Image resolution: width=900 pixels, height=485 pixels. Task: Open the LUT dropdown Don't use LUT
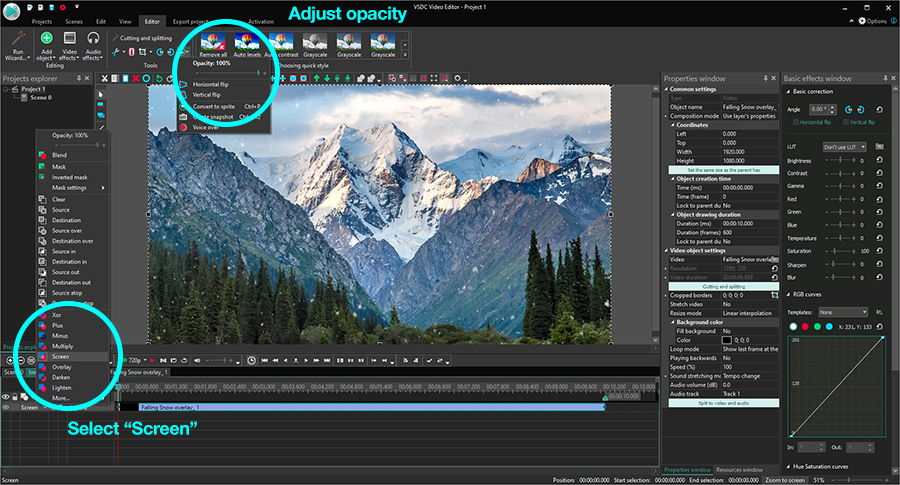(x=844, y=147)
